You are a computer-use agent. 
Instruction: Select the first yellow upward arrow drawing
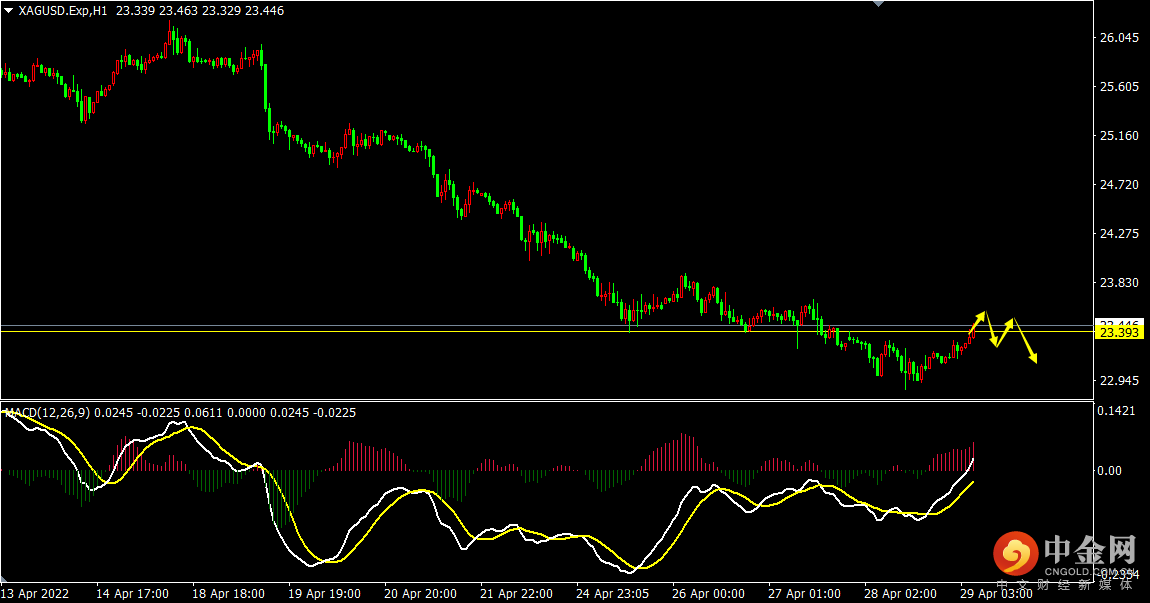click(x=977, y=322)
